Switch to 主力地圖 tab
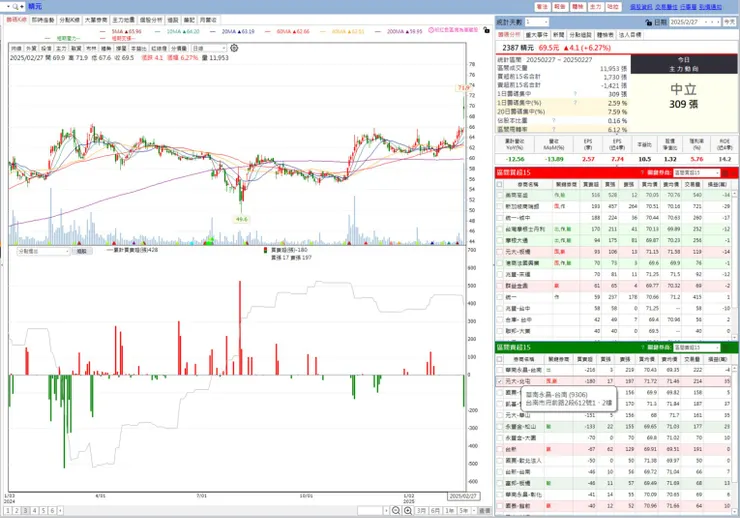Screen dimensions: 740x518 (x=123, y=20)
